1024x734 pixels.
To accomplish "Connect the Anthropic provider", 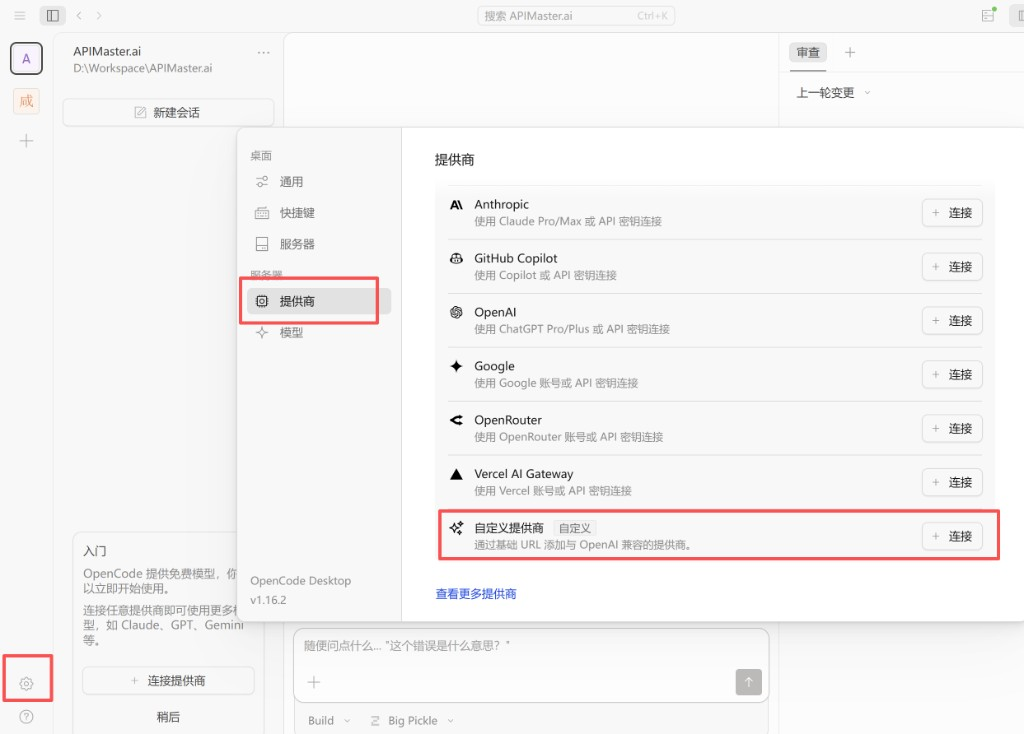I will (x=952, y=213).
